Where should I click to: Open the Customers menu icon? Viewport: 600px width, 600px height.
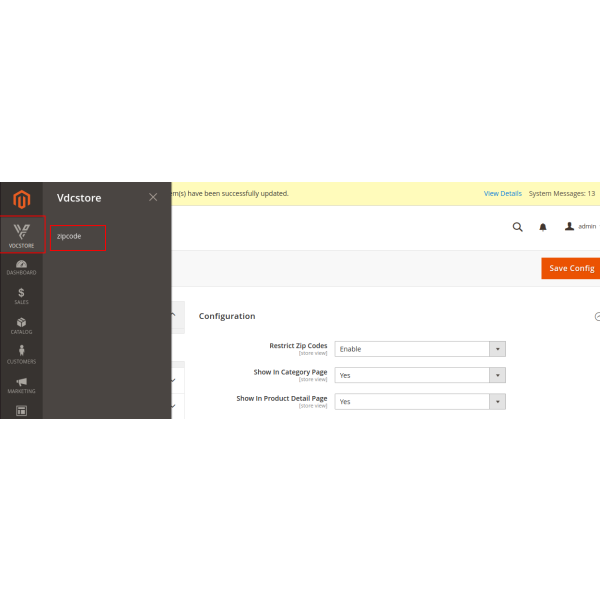click(21, 354)
